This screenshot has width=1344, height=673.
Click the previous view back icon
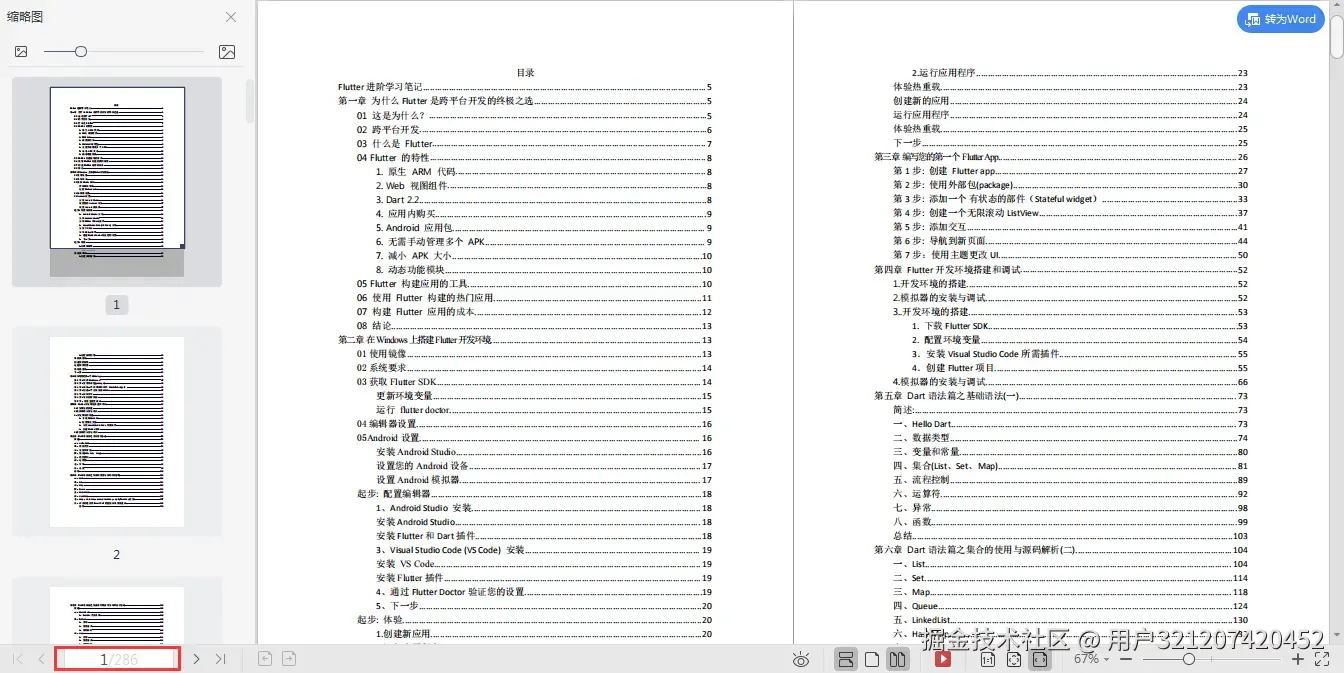point(265,659)
